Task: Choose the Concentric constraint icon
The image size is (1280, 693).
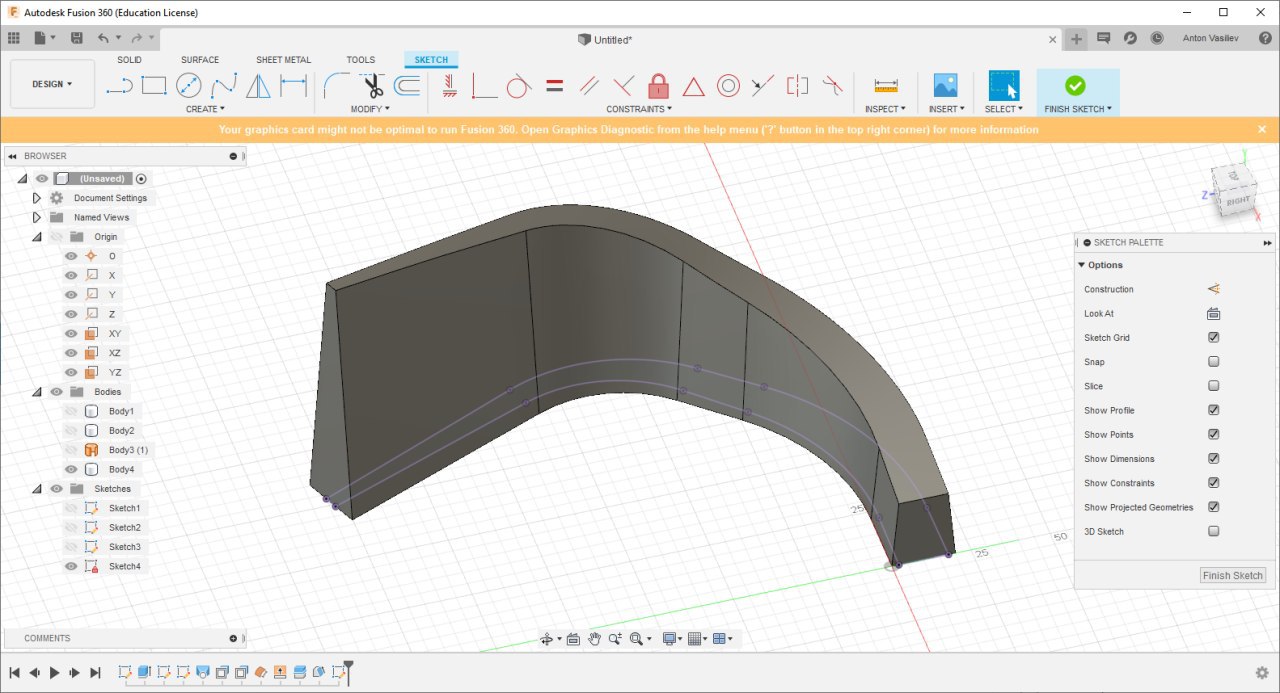Action: click(x=728, y=86)
